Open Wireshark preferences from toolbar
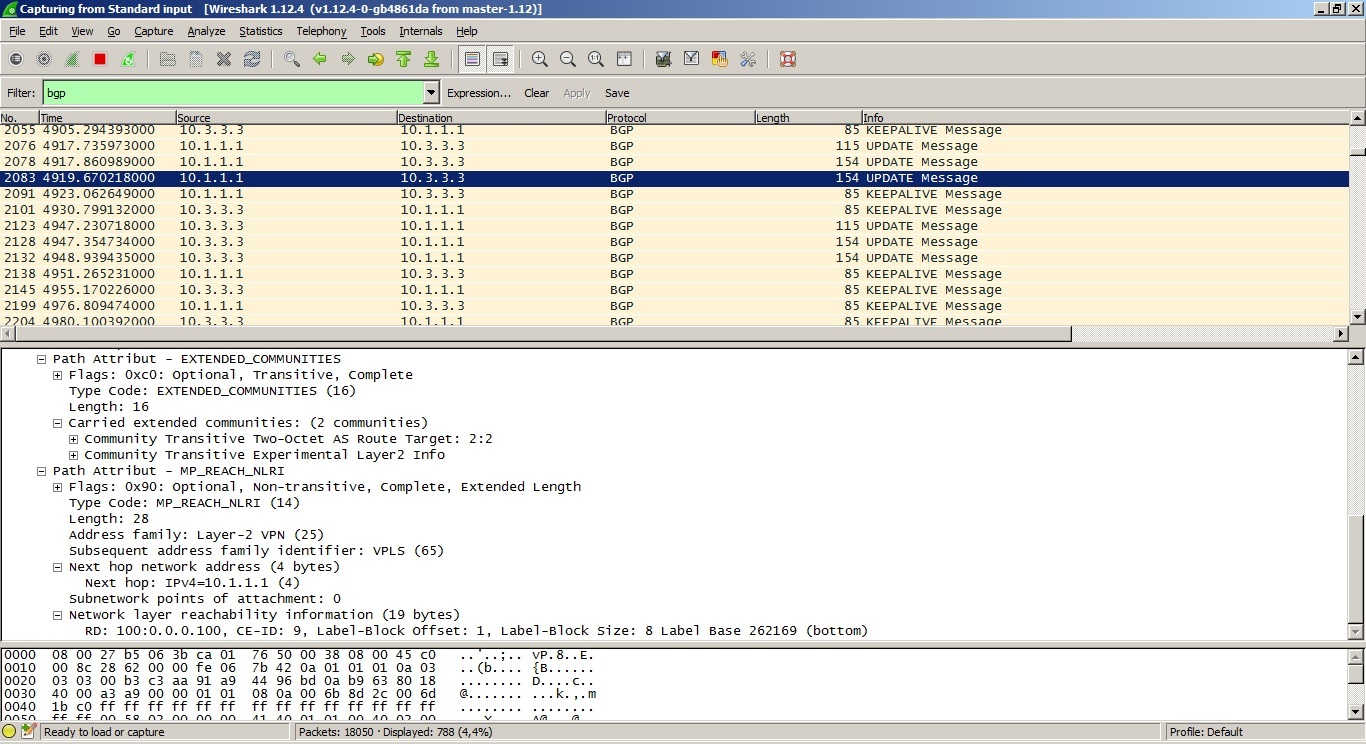 click(x=748, y=60)
